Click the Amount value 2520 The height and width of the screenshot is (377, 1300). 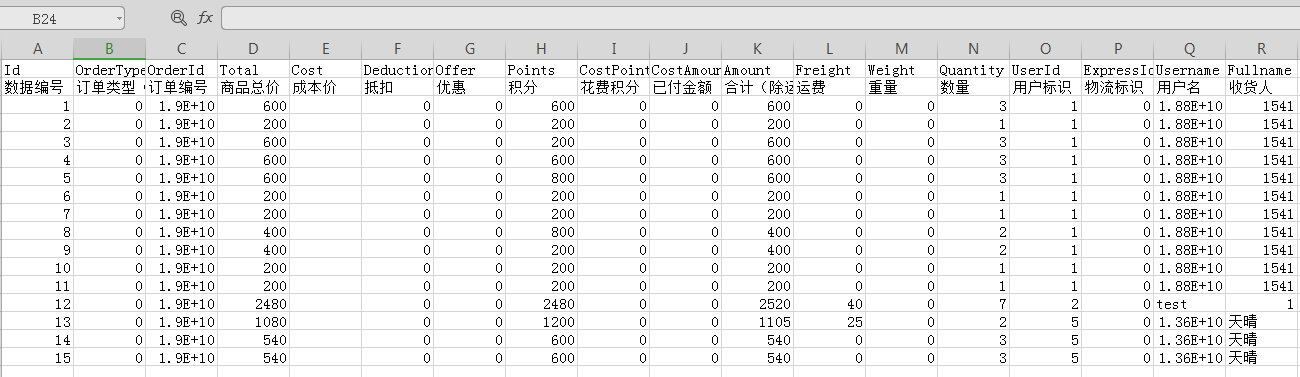coord(757,304)
